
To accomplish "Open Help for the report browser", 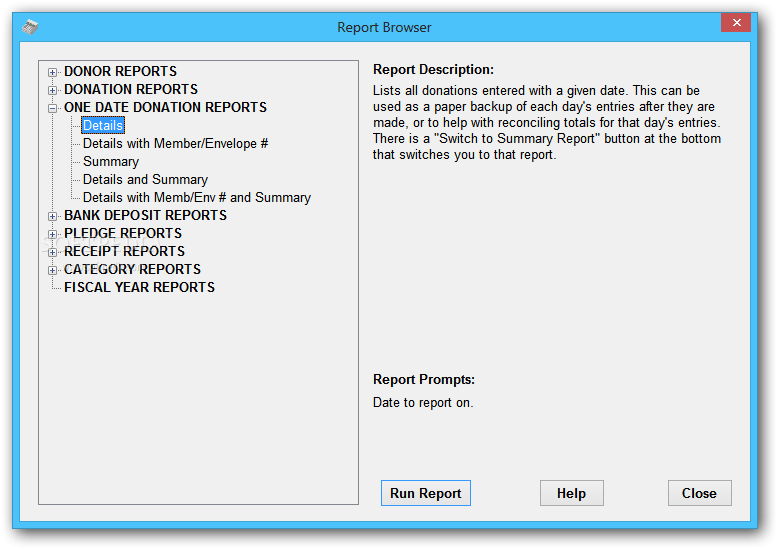I will point(572,493).
